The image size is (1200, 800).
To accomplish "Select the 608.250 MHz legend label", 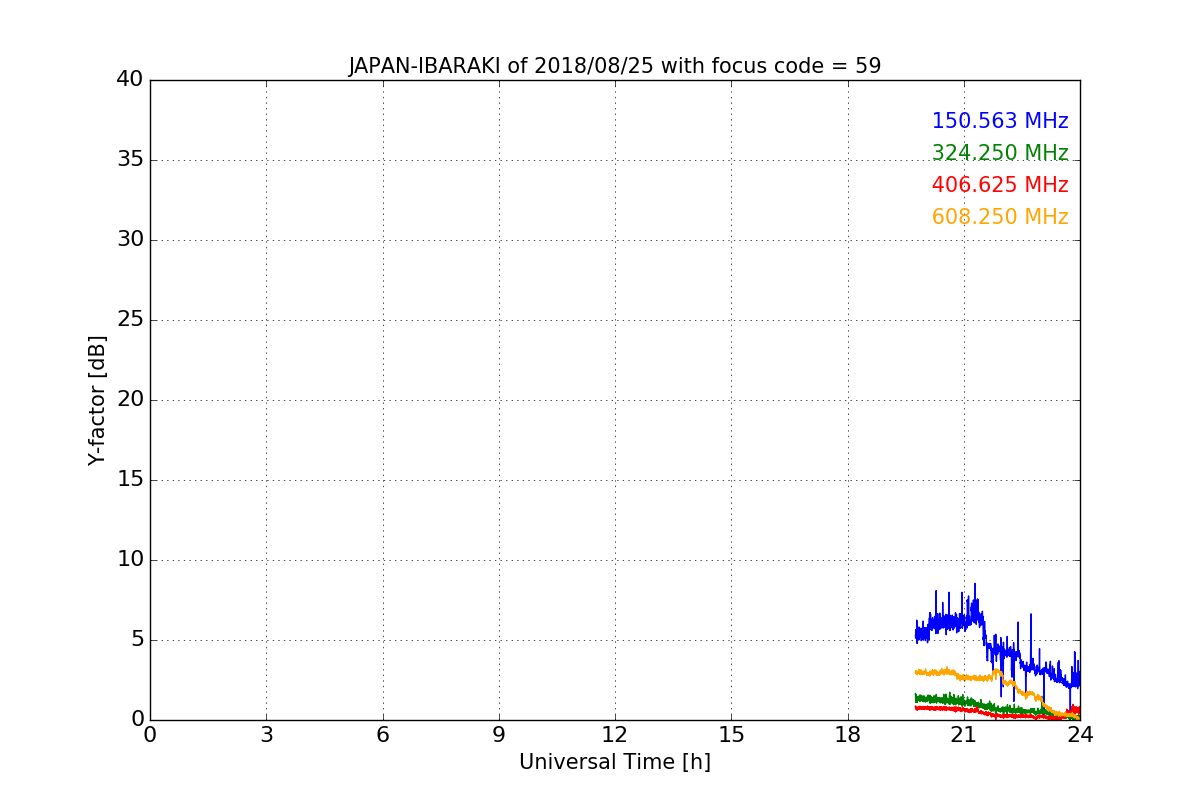I will point(1000,217).
